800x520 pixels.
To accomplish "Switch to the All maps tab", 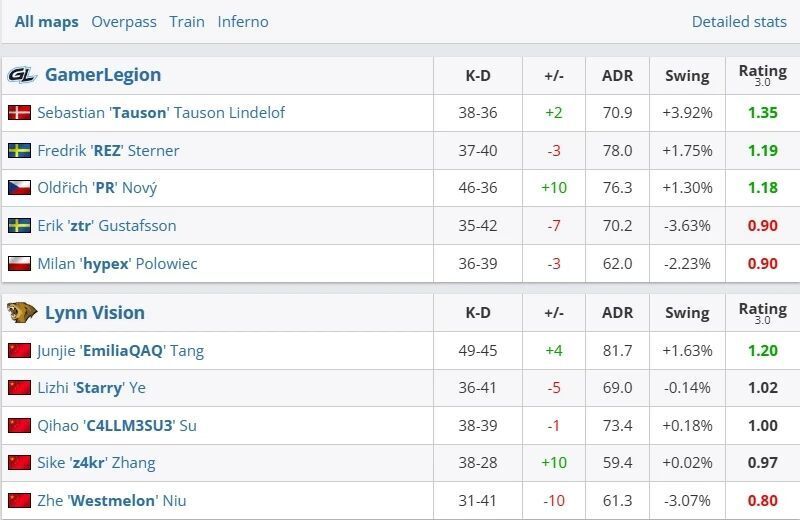I will click(x=46, y=22).
